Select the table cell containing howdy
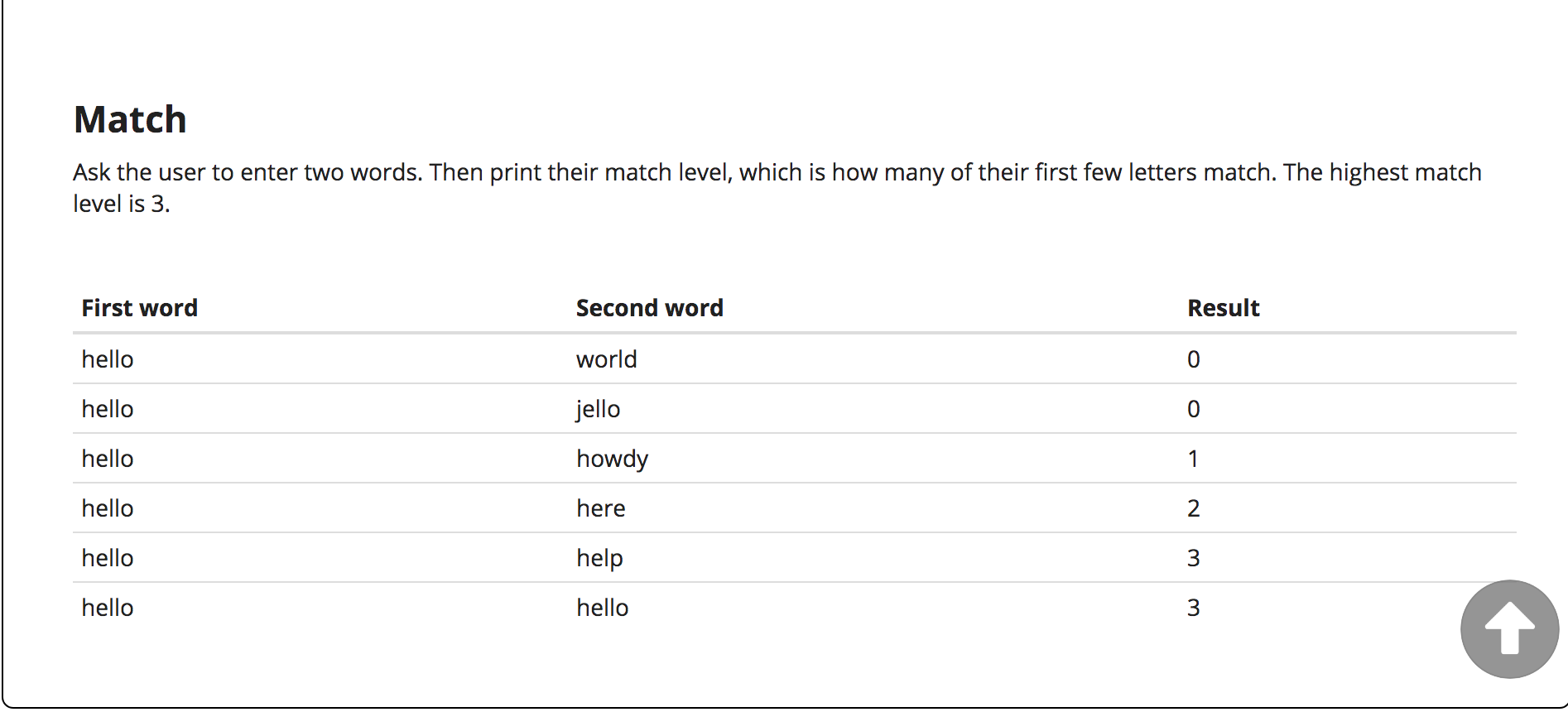 [x=612, y=458]
